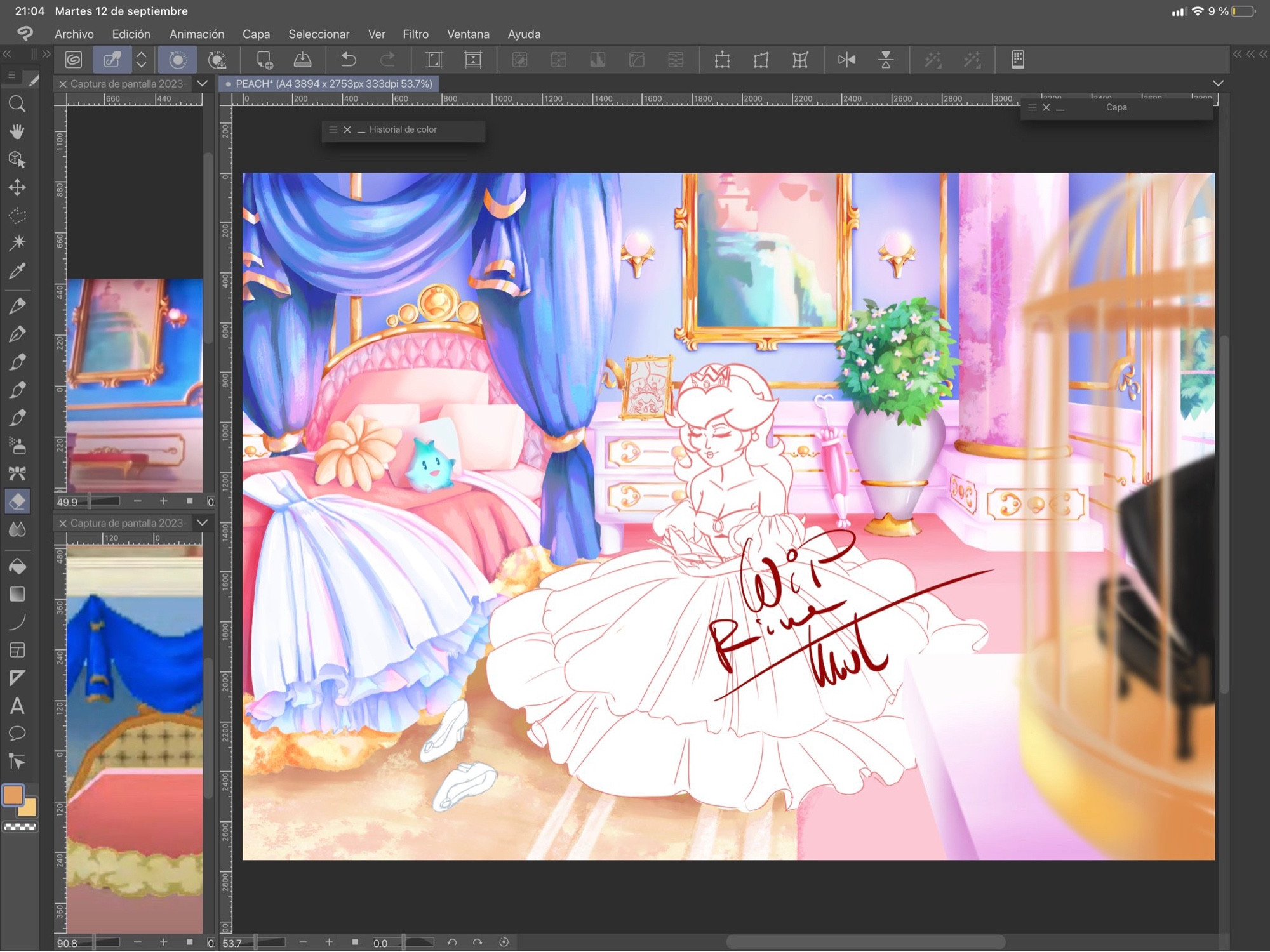Open dropdown of upper Captura de pantalla tab
The image size is (1270, 952).
point(202,83)
